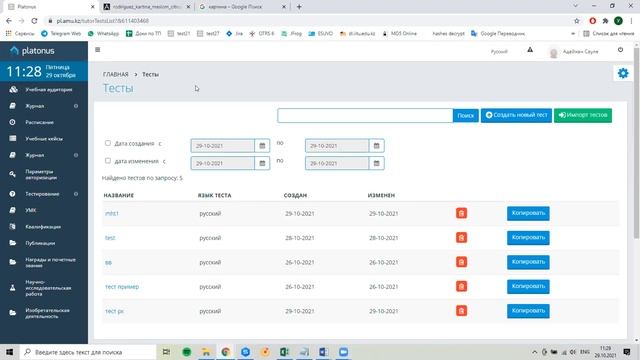Click the logout power icon
Viewport: 640px width, 360px height.
[620, 50]
